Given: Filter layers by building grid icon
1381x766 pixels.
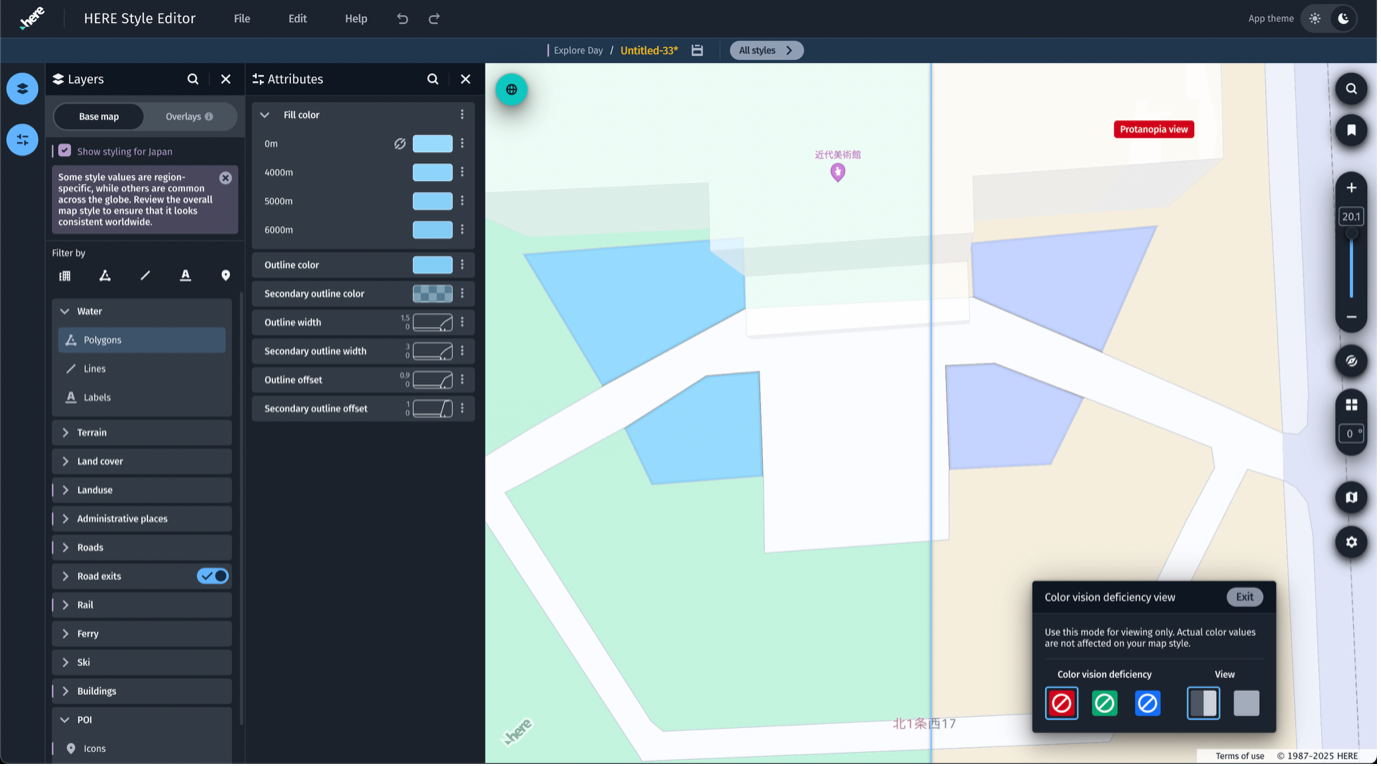Looking at the screenshot, I should [65, 276].
